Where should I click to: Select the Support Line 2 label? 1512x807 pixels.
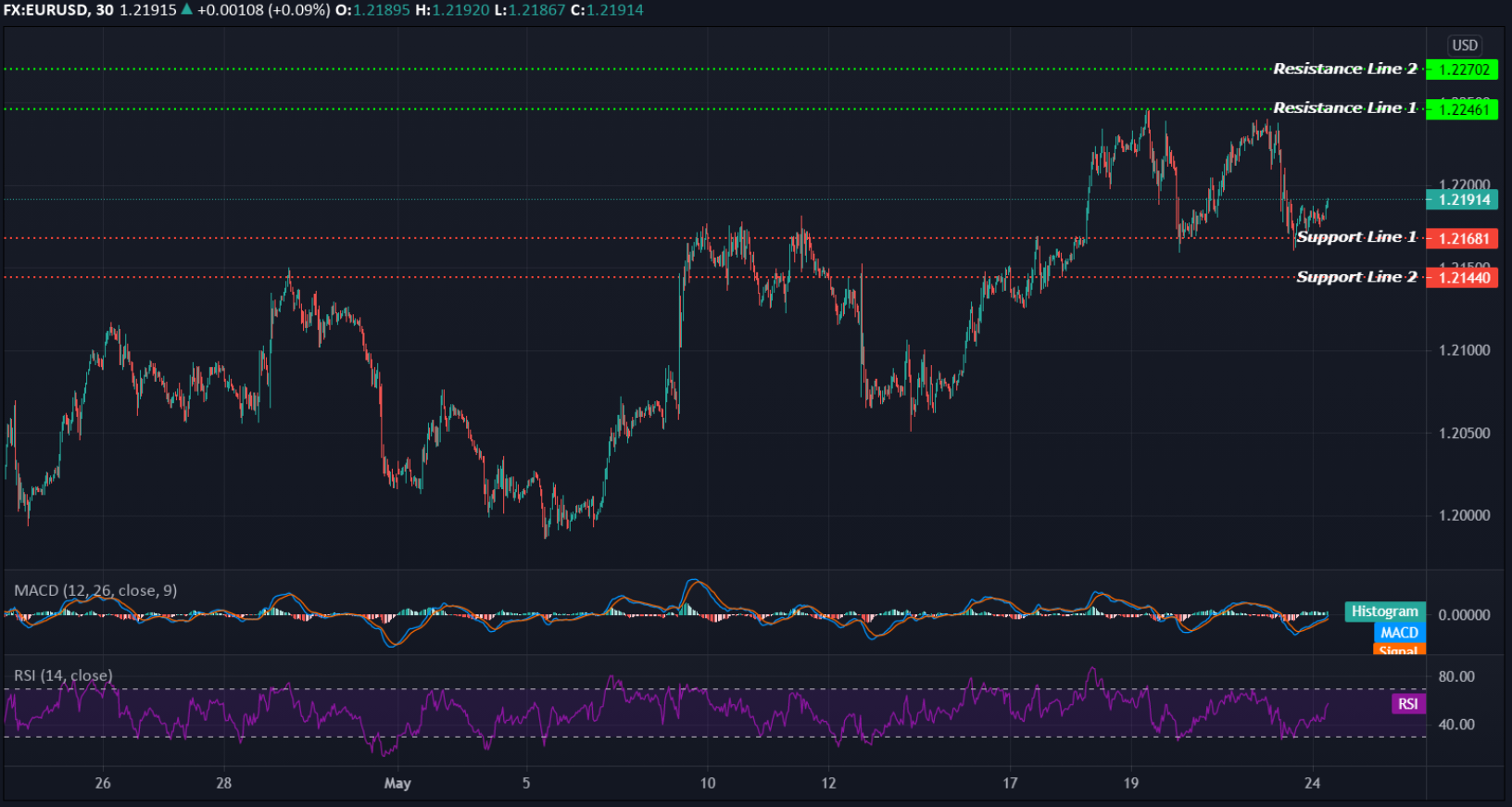(x=1356, y=277)
